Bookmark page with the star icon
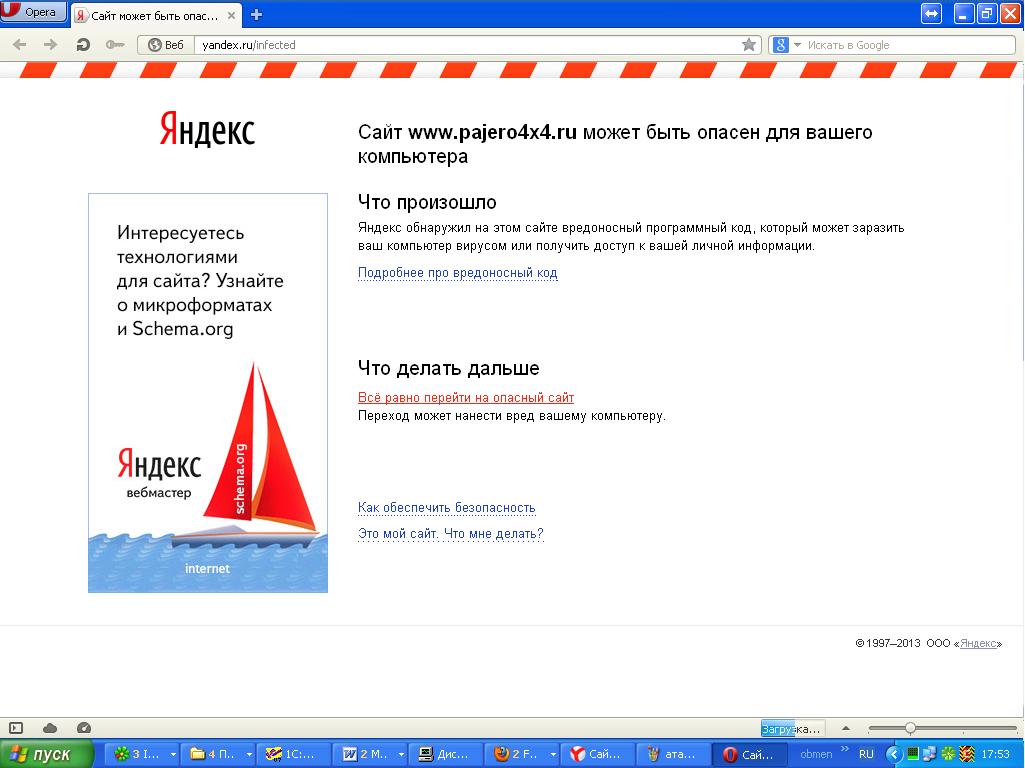1025x768 pixels. 749,45
